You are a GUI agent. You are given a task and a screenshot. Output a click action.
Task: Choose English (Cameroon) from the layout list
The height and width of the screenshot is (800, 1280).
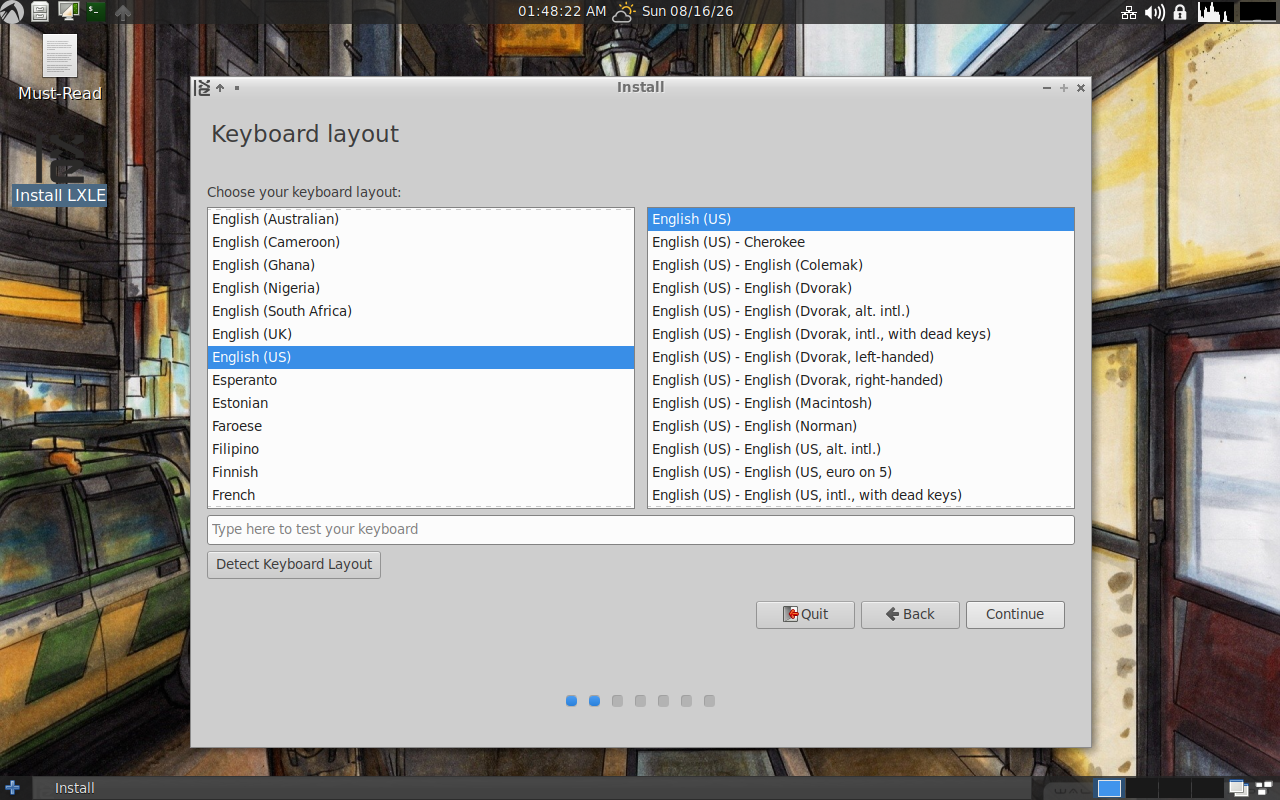point(421,242)
